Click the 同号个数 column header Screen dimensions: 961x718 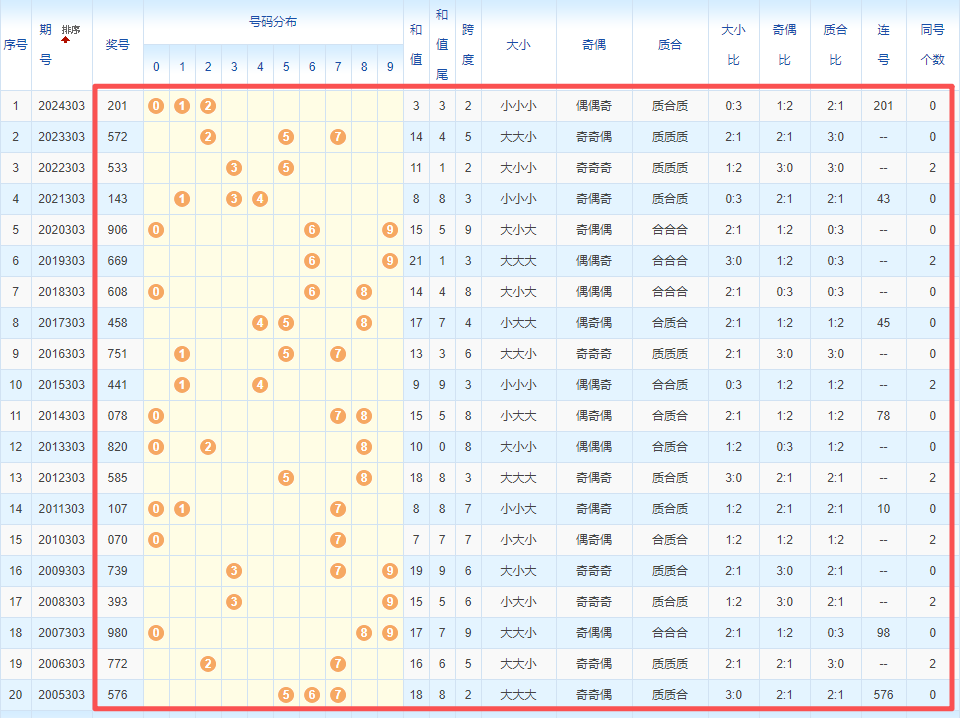click(x=932, y=45)
